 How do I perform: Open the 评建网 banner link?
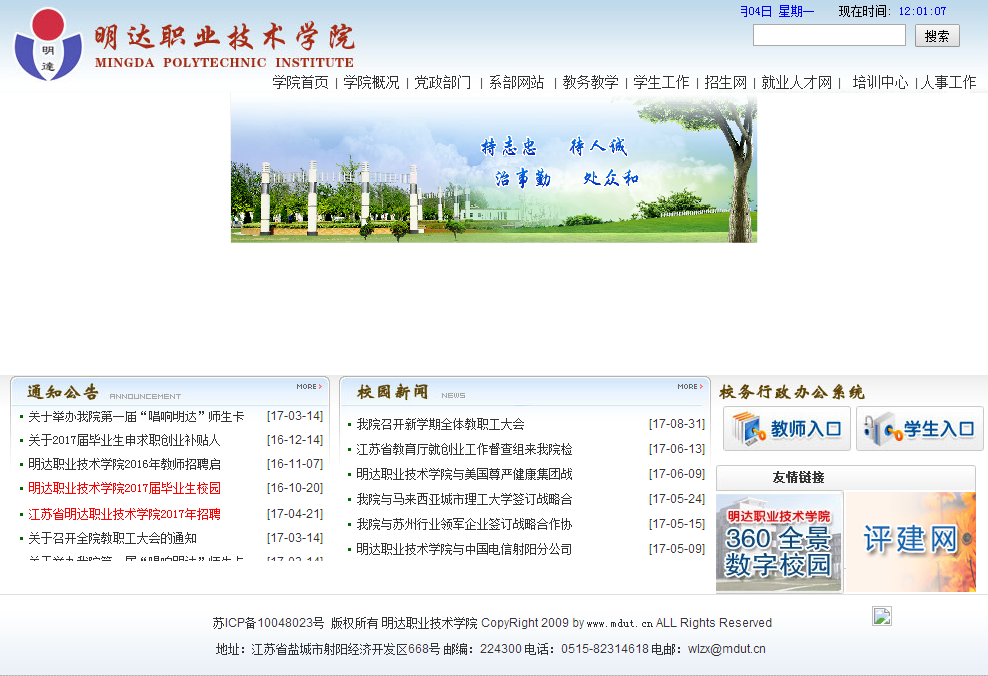pos(911,541)
